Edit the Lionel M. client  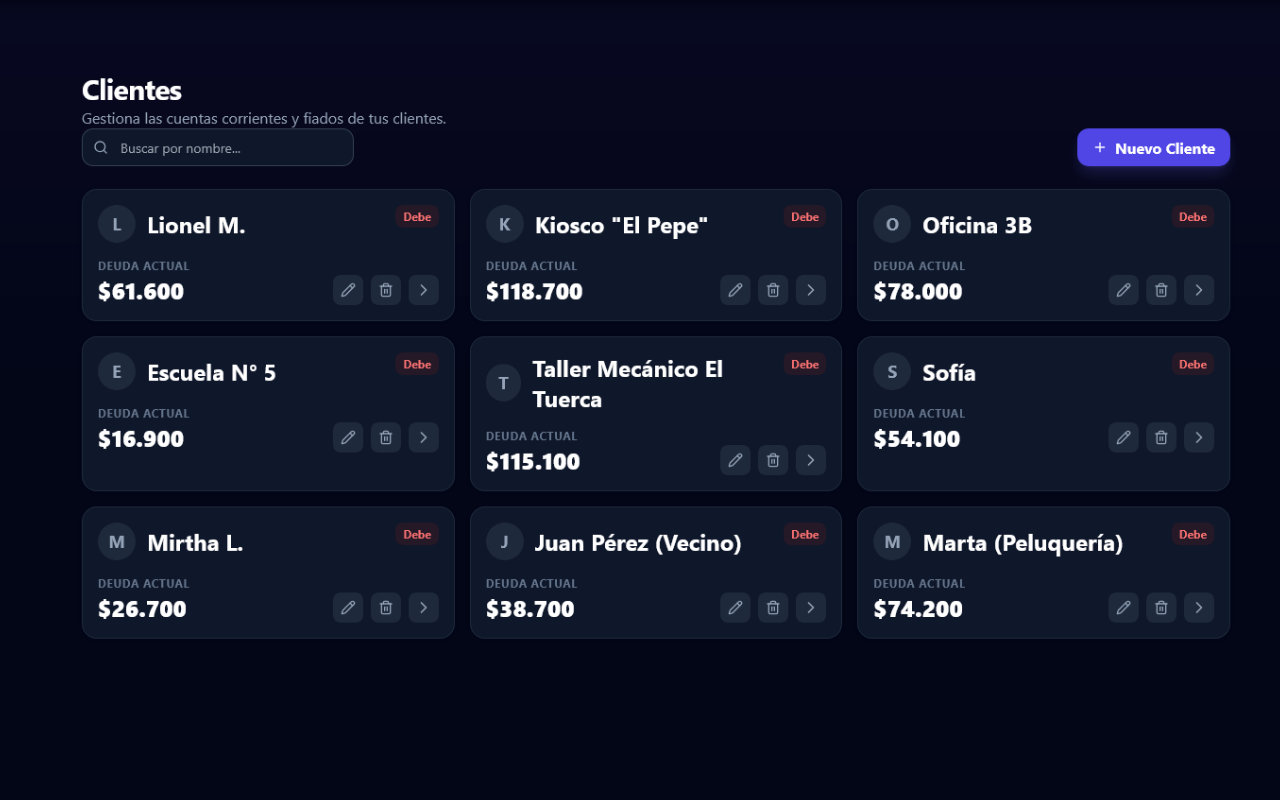click(x=348, y=290)
